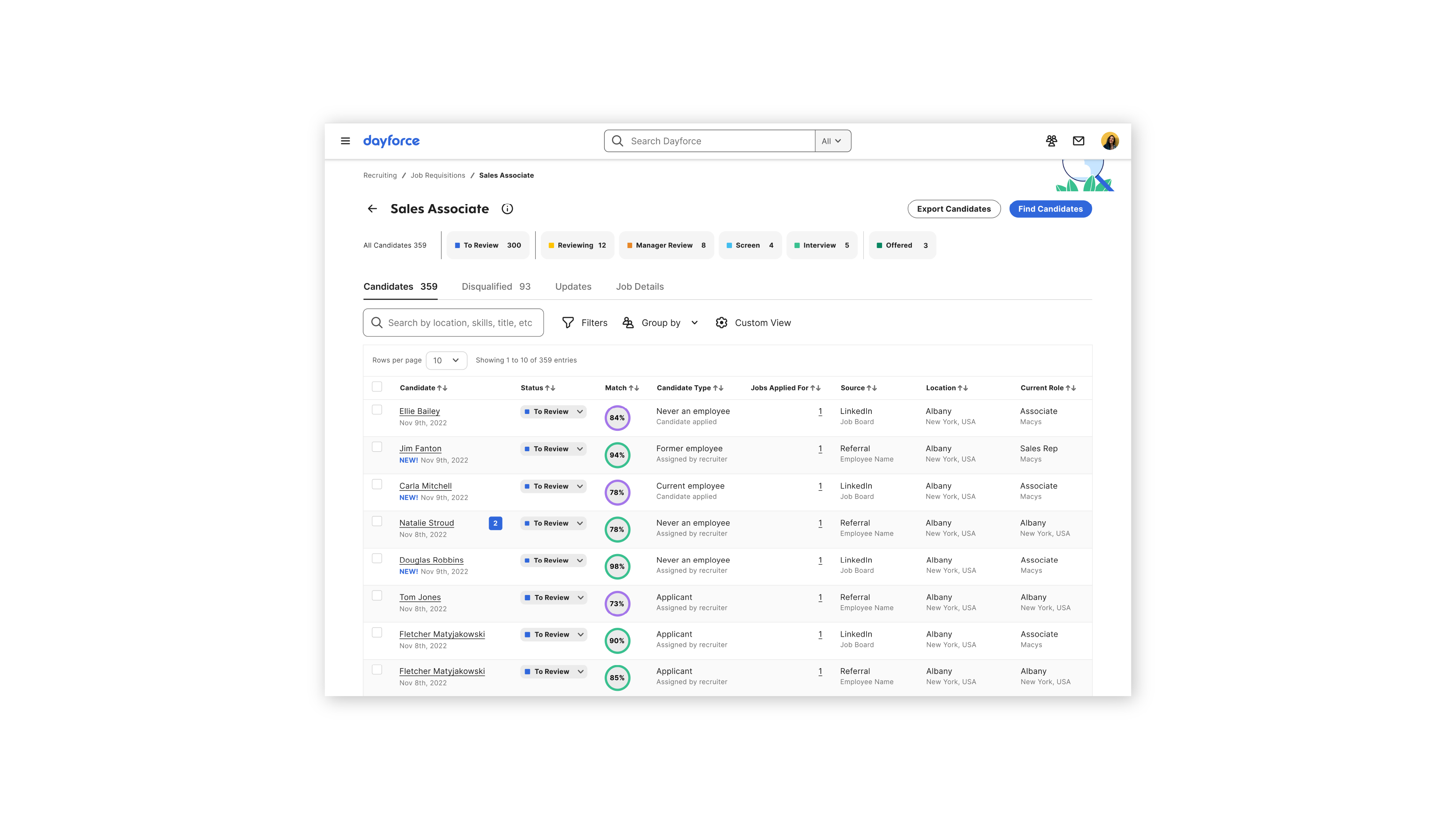Expand the Group by dropdown

coord(660,323)
